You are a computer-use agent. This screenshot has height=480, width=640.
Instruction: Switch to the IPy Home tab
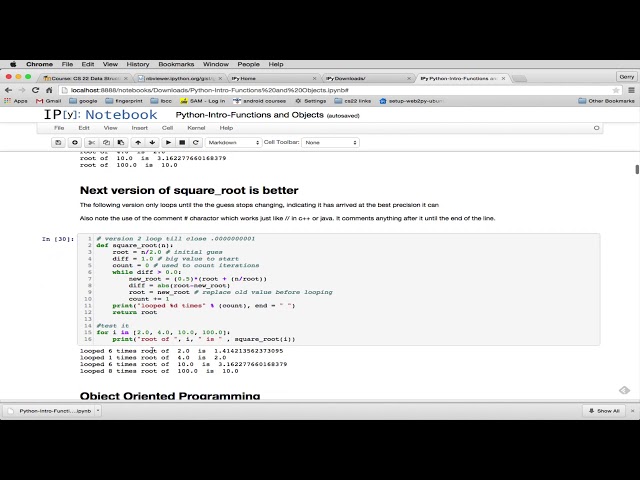click(x=273, y=78)
